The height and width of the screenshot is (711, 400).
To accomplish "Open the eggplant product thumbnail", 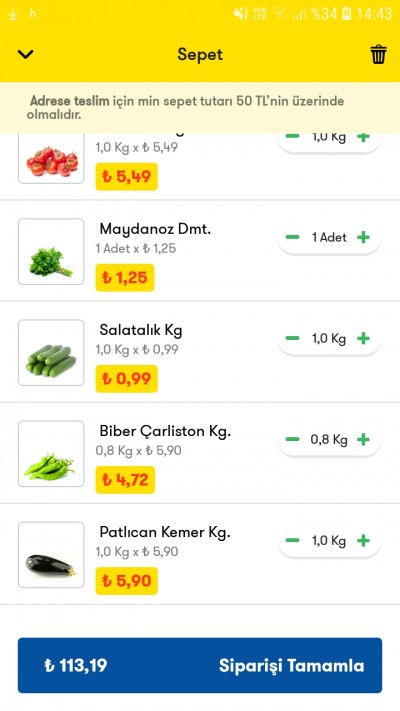I will (51, 555).
